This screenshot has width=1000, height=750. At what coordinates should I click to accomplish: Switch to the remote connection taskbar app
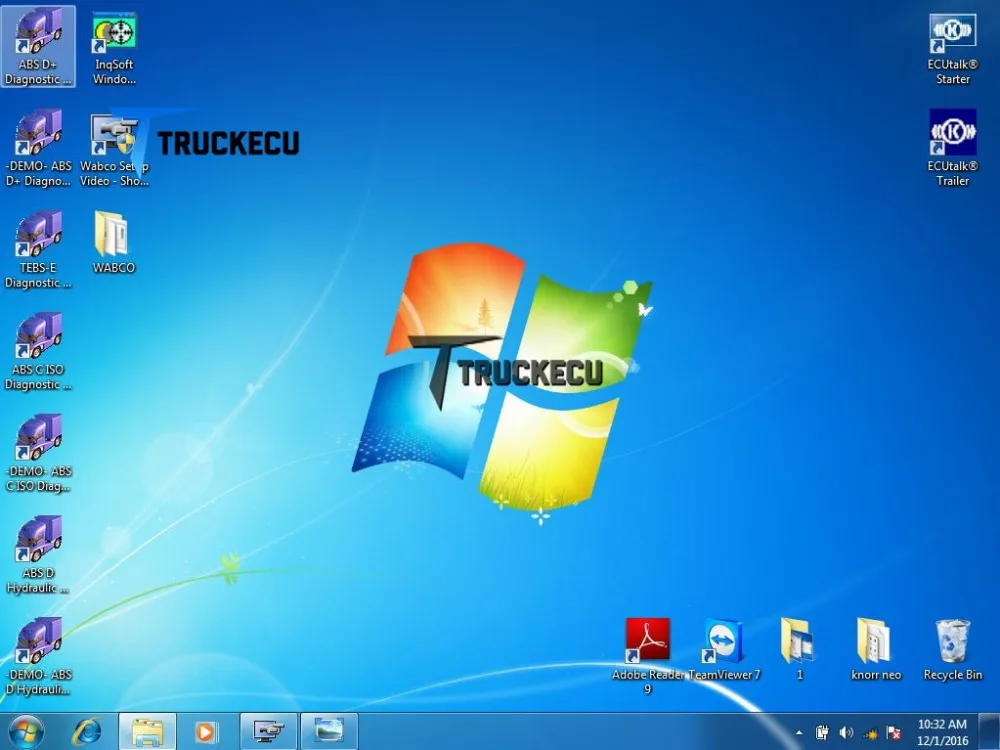click(268, 732)
